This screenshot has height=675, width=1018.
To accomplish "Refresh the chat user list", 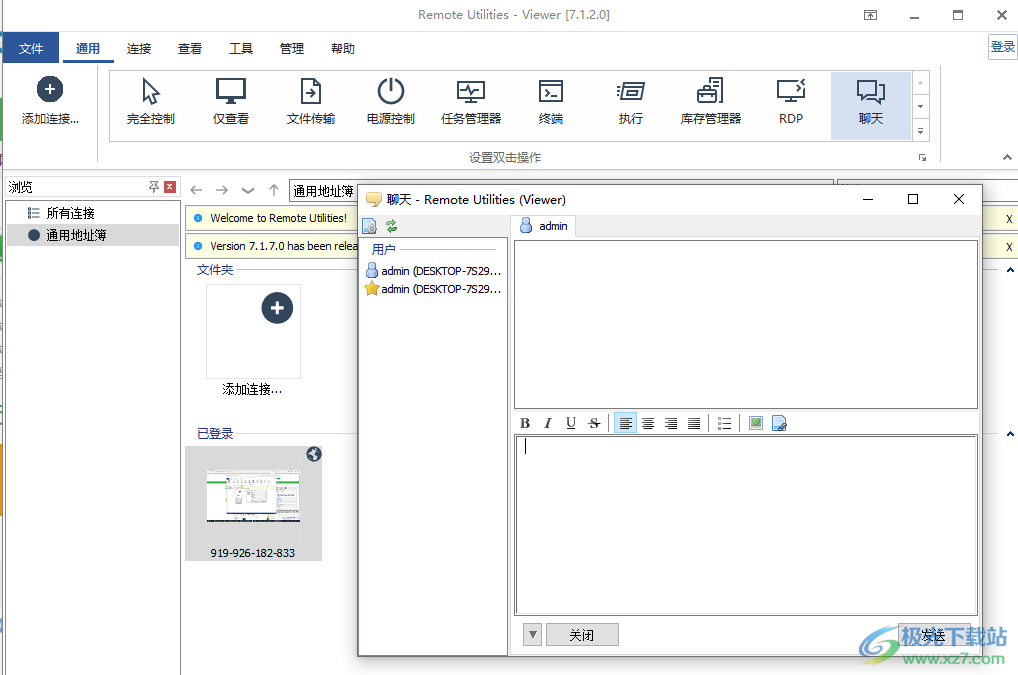I will [391, 226].
